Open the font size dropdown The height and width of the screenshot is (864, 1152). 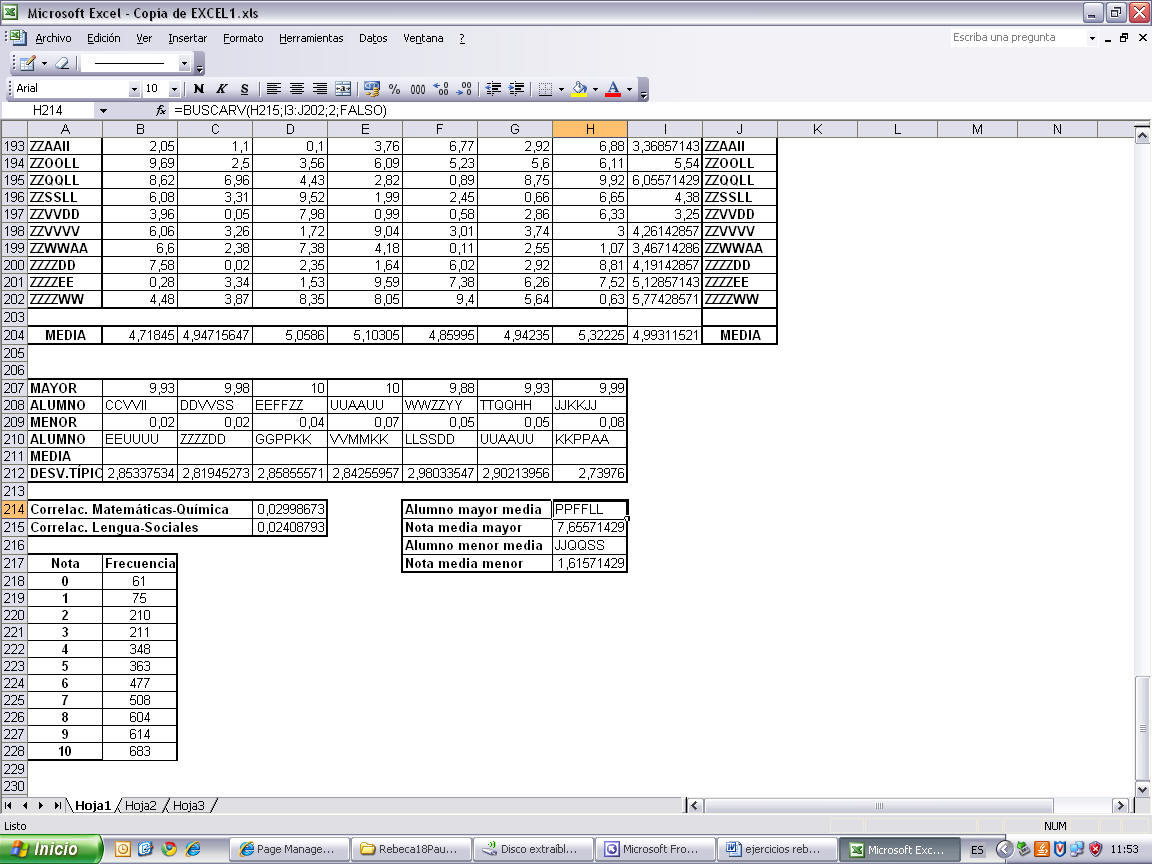tap(175, 89)
